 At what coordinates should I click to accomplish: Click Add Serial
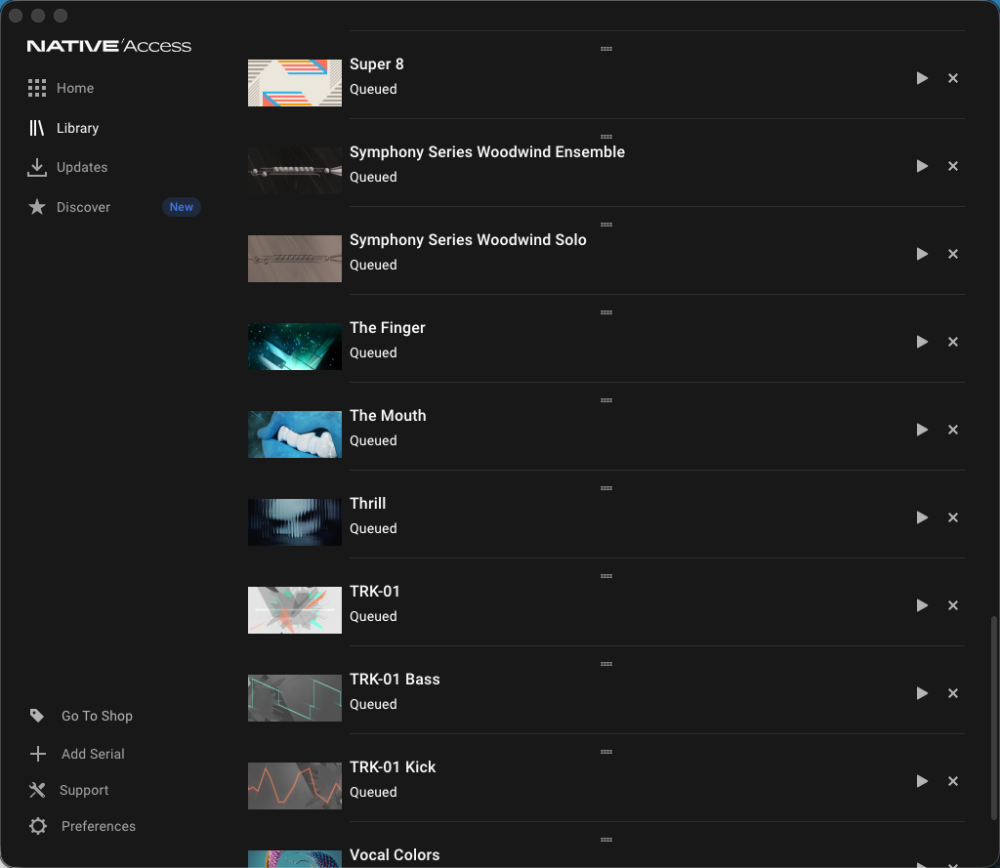point(77,754)
